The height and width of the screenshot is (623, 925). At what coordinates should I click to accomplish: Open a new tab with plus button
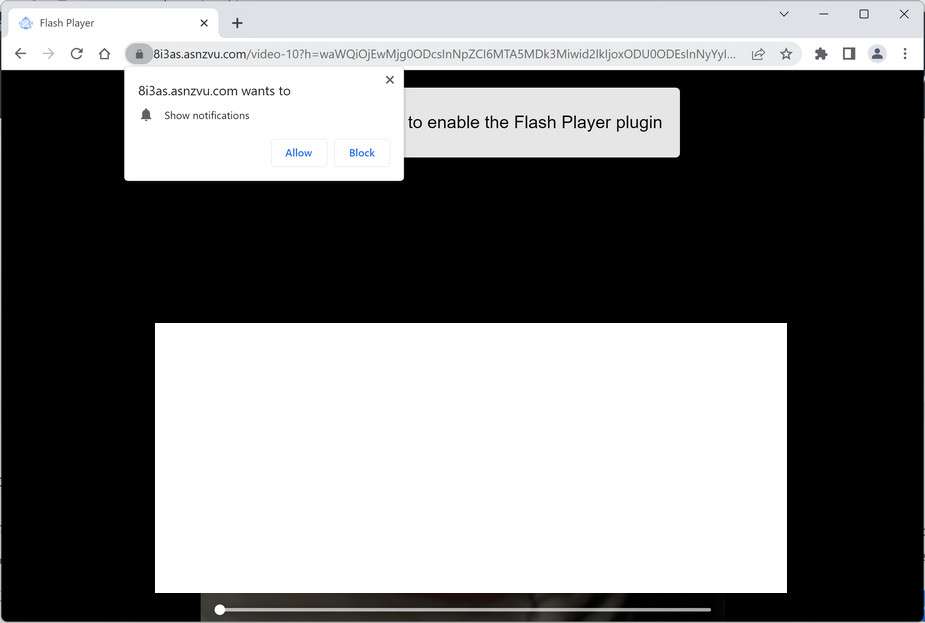237,23
